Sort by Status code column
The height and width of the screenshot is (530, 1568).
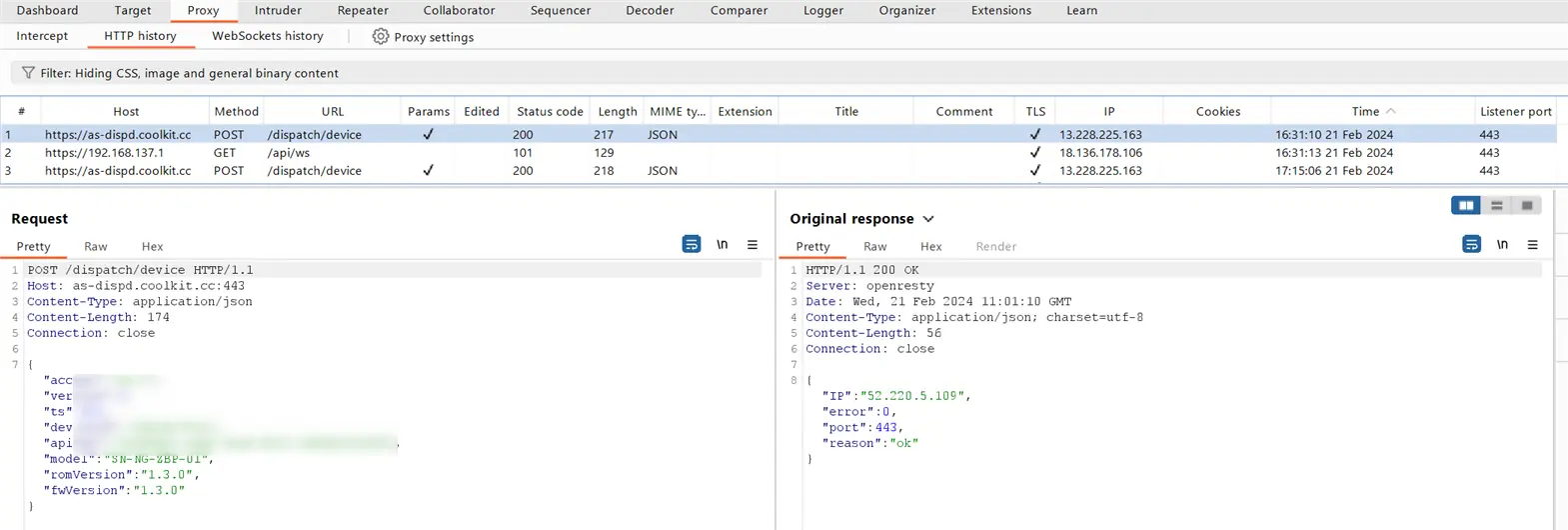[550, 111]
